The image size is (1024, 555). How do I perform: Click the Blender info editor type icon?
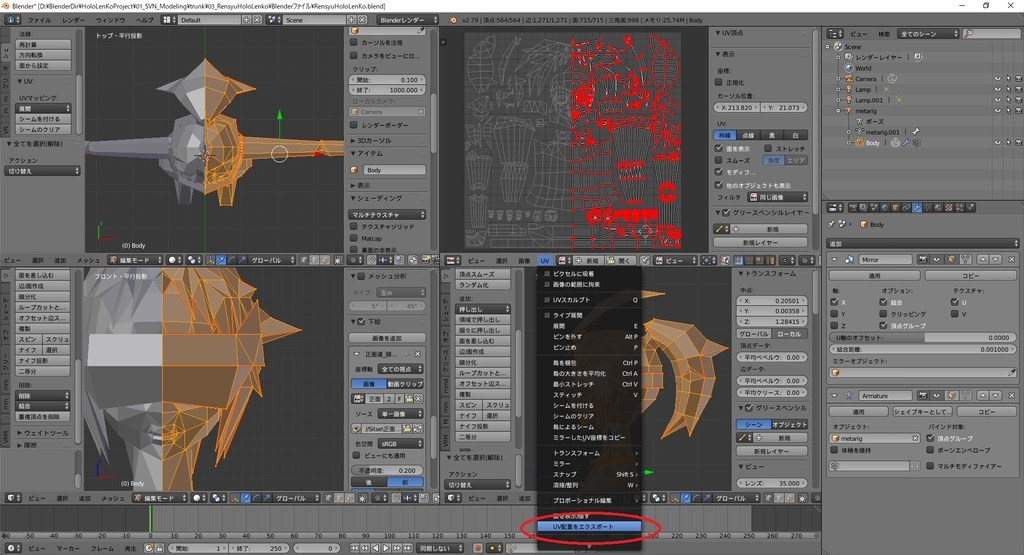click(x=10, y=20)
